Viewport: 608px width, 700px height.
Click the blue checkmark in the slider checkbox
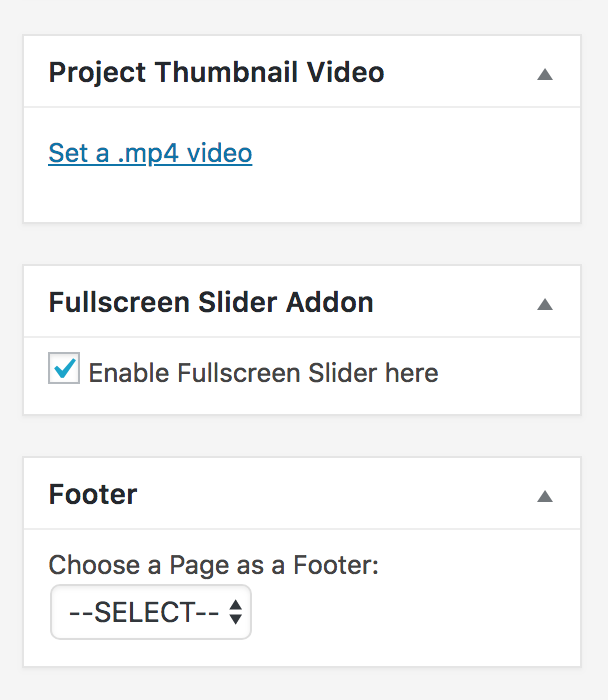pos(65,369)
